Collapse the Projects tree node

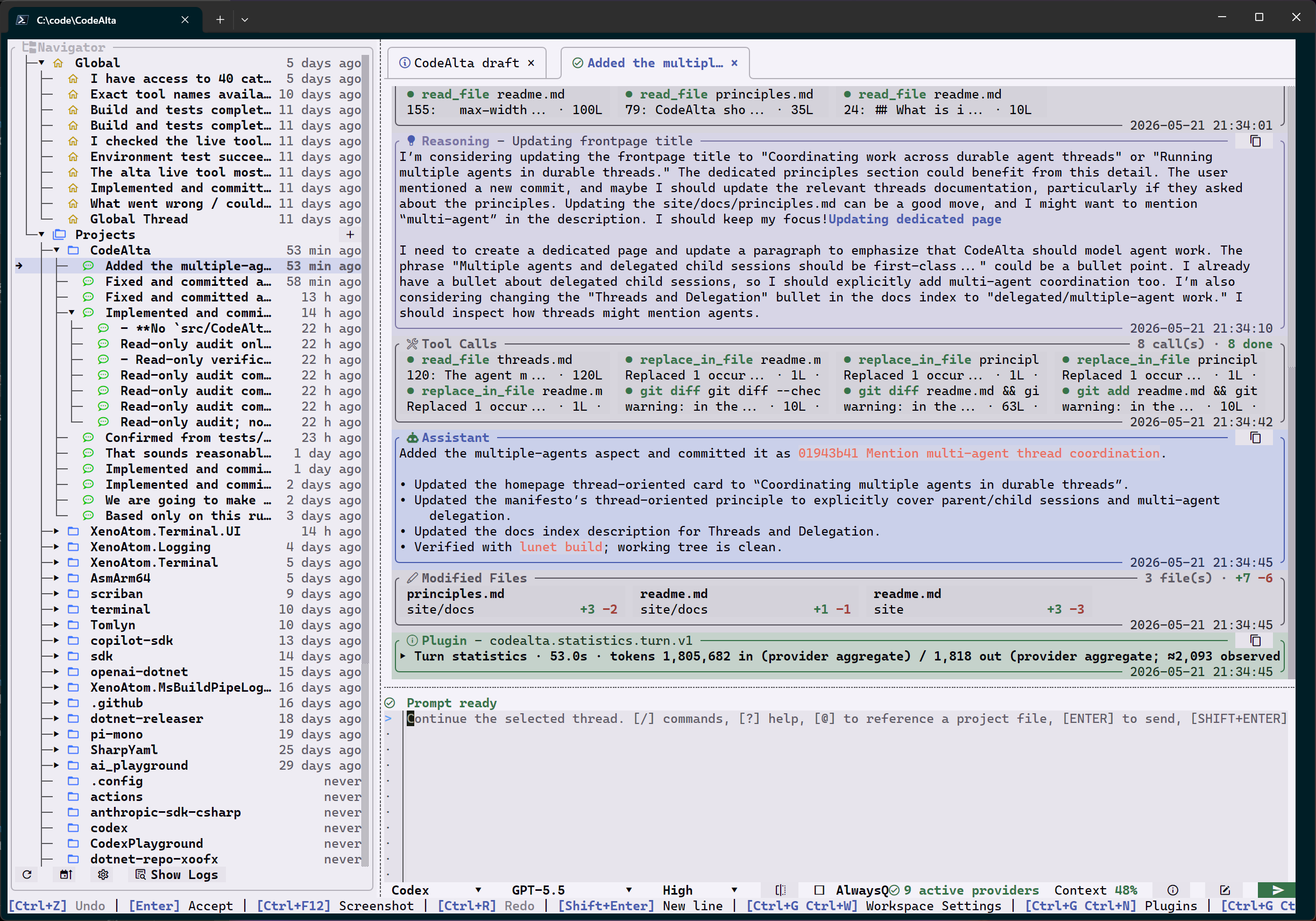click(42, 235)
